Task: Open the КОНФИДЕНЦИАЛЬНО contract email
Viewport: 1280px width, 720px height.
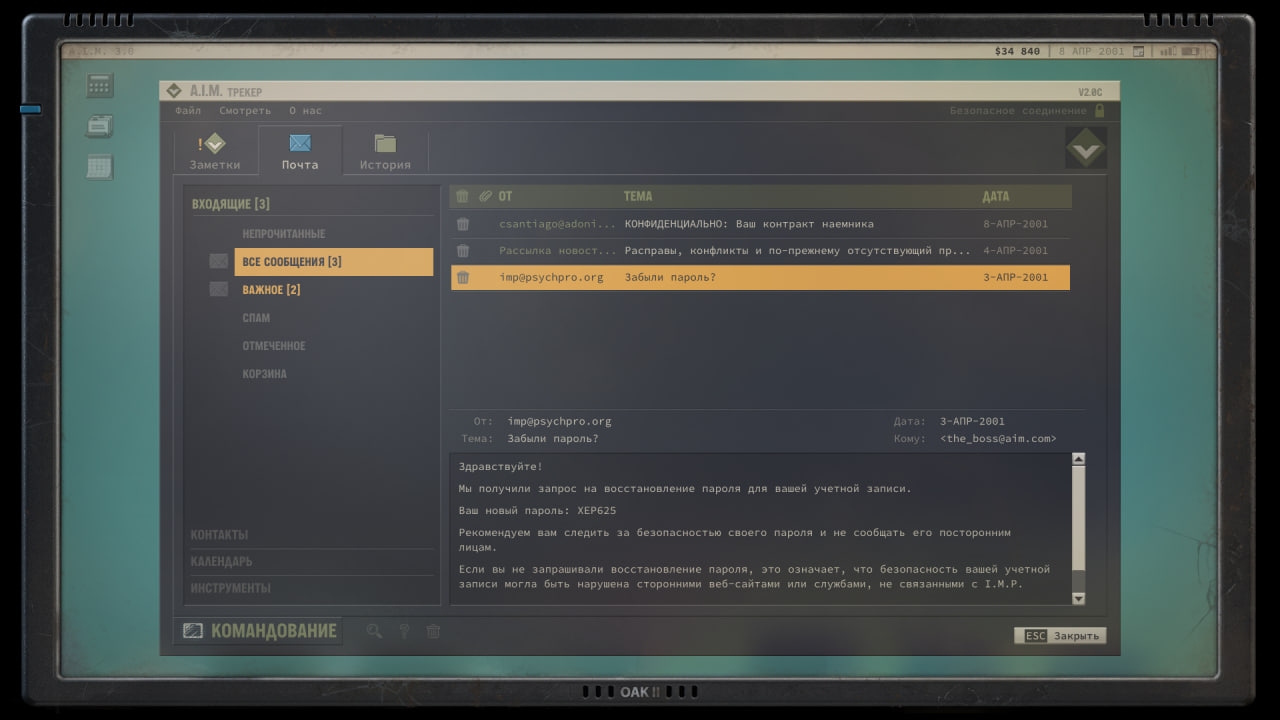Action: (x=760, y=224)
